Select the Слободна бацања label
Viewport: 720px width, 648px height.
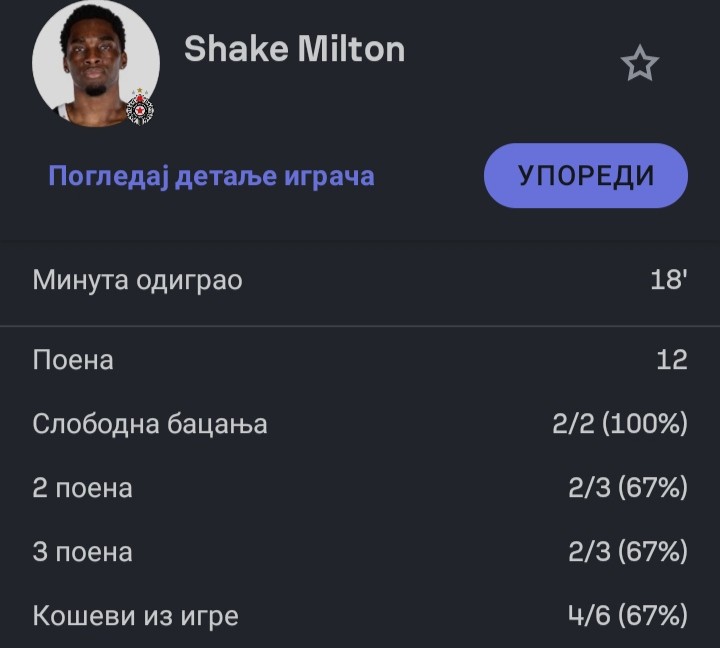150,424
